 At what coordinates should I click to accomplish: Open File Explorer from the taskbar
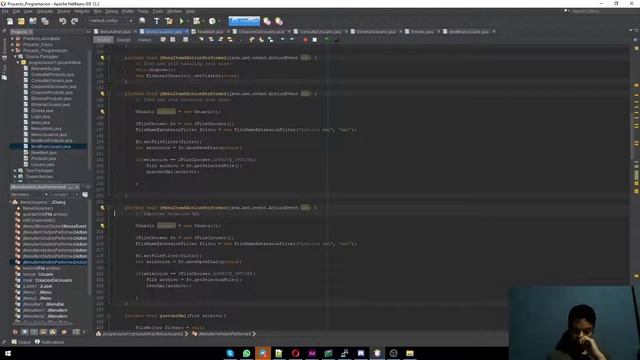pos(410,353)
